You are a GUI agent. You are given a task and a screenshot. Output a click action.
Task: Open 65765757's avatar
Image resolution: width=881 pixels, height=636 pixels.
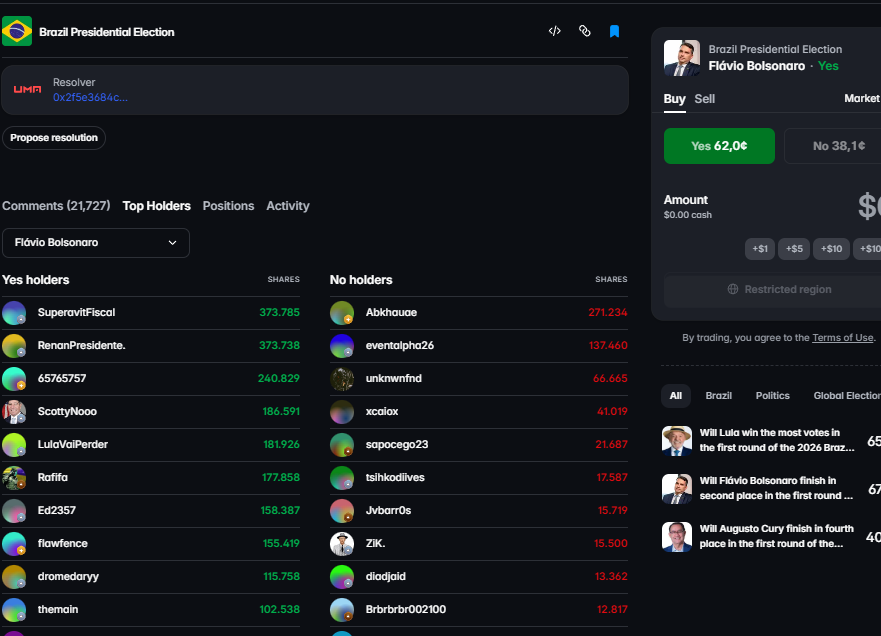14,379
